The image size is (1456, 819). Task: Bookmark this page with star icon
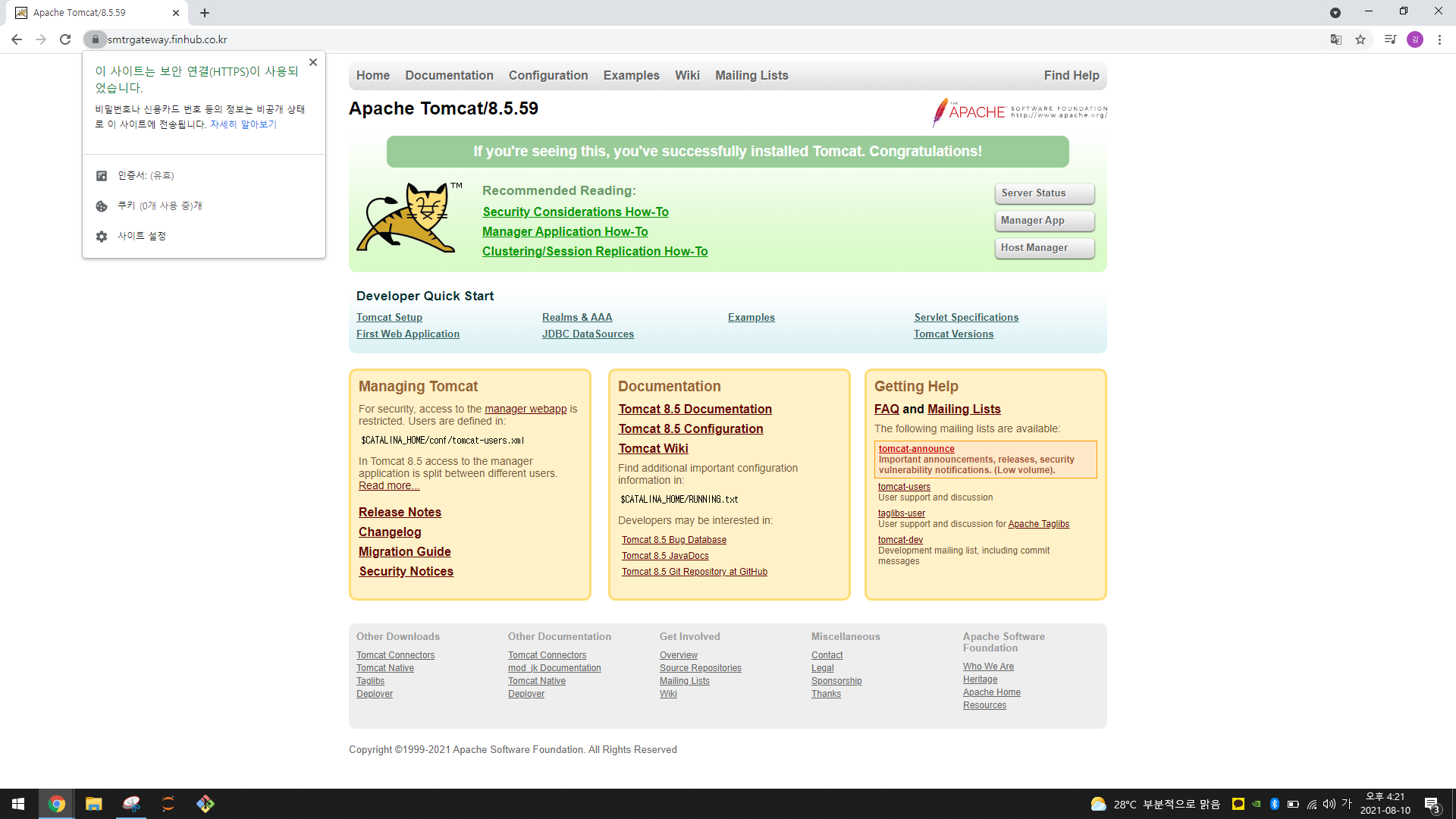click(1360, 39)
